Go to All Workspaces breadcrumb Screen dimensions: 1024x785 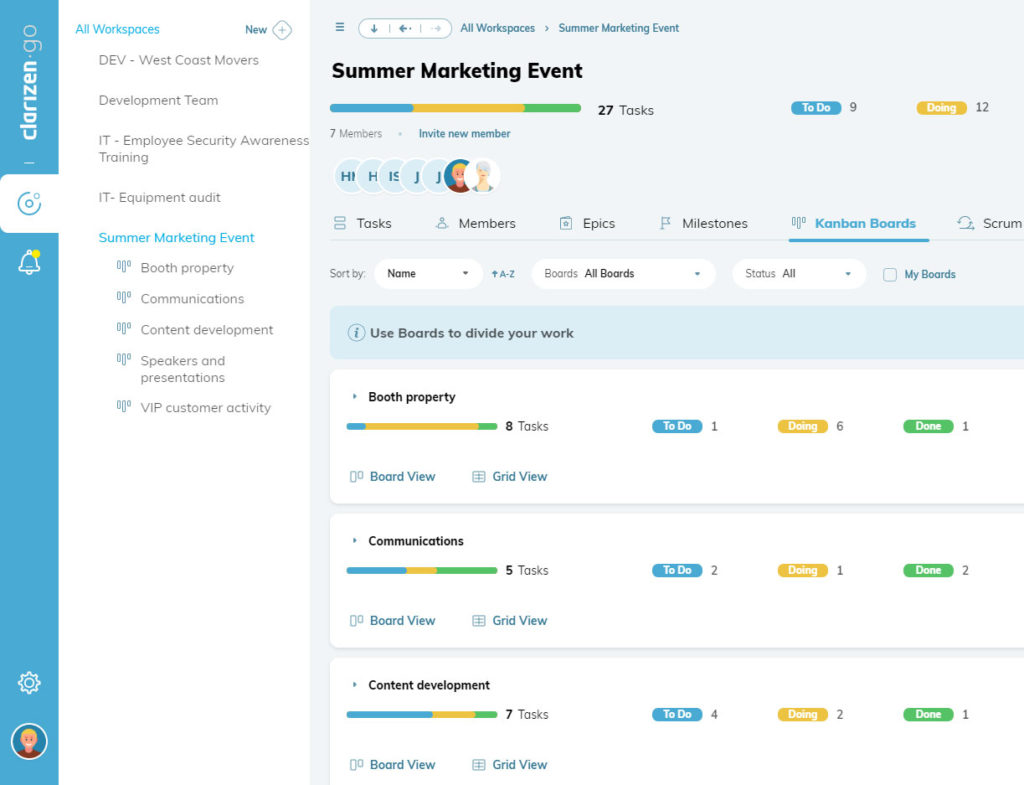pos(497,28)
